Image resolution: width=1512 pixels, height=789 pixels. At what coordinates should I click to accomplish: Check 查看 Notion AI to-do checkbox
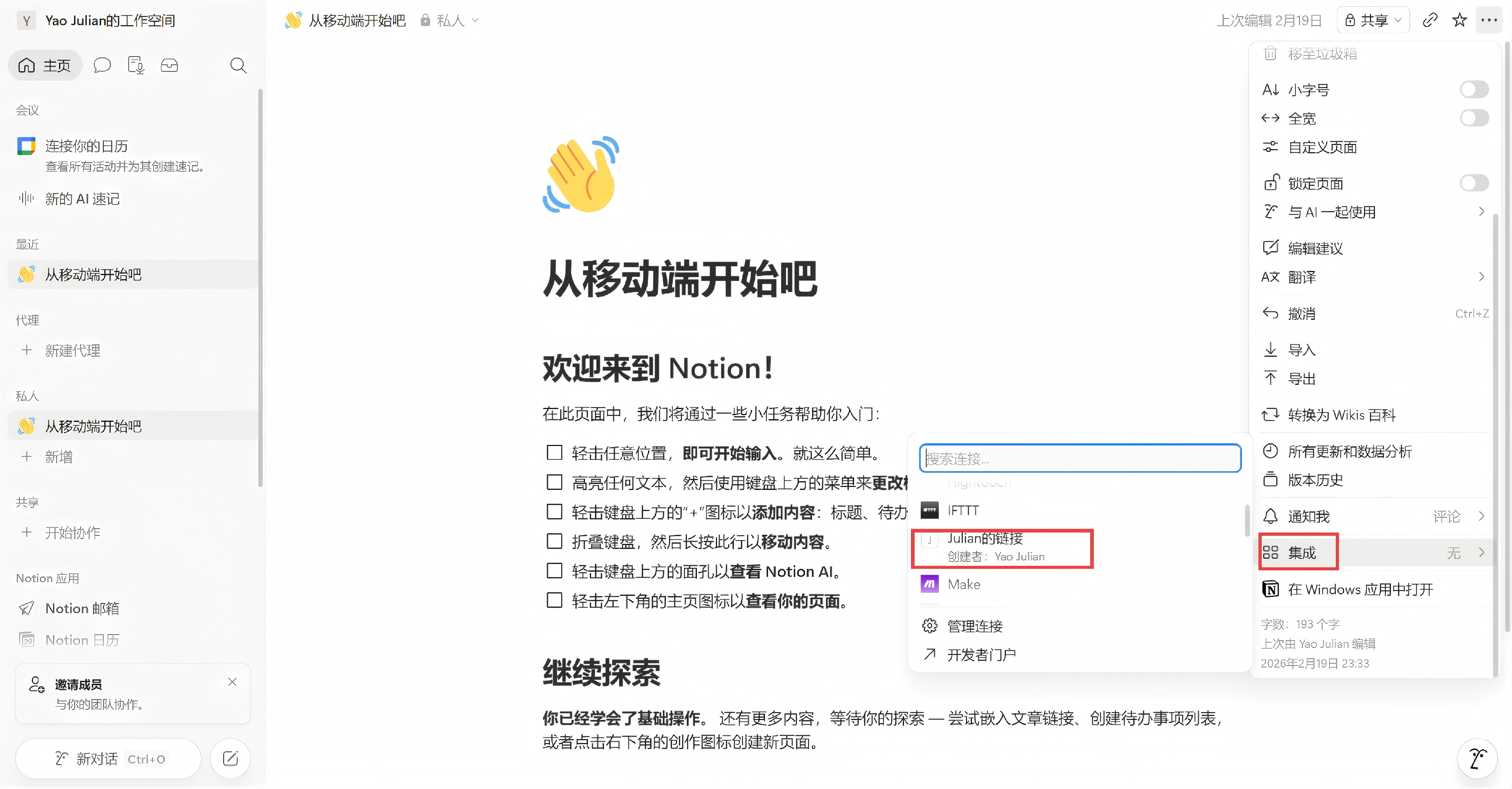pos(554,571)
